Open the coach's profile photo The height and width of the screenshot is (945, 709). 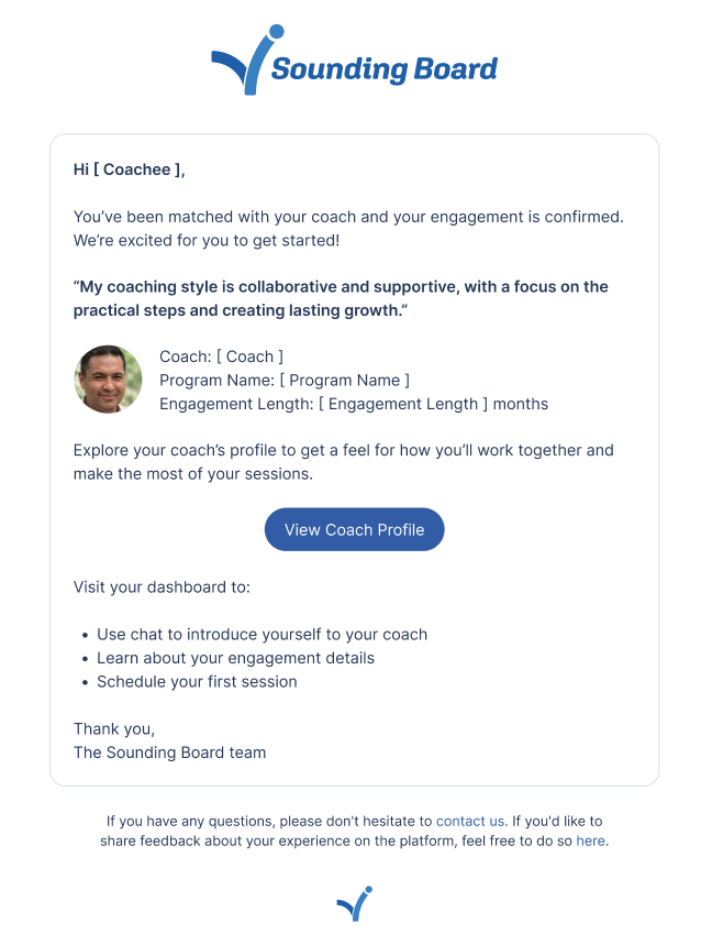[x=108, y=380]
